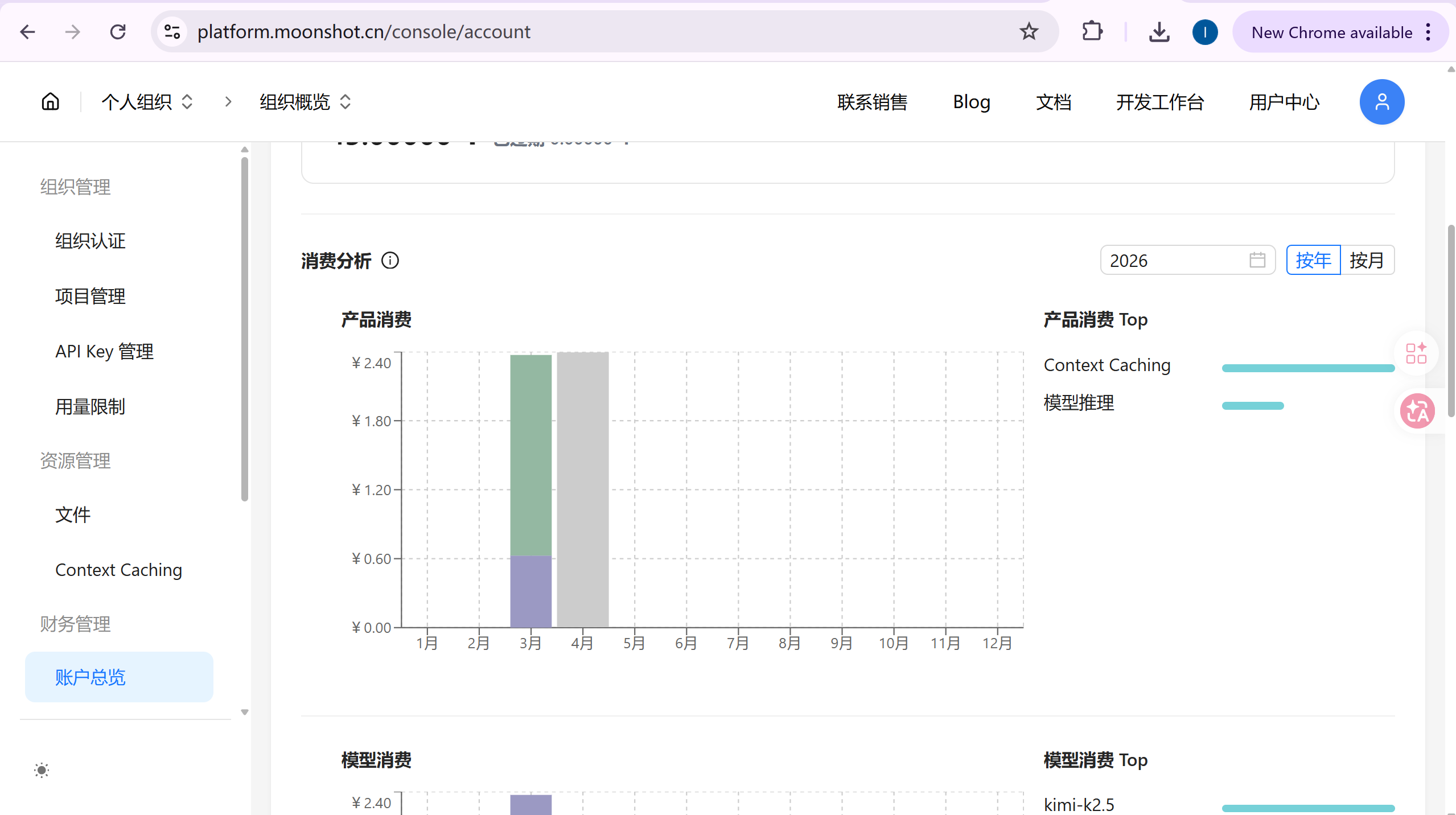
Task: Expand the 个人组织 organization selector
Action: pyautogui.click(x=147, y=102)
